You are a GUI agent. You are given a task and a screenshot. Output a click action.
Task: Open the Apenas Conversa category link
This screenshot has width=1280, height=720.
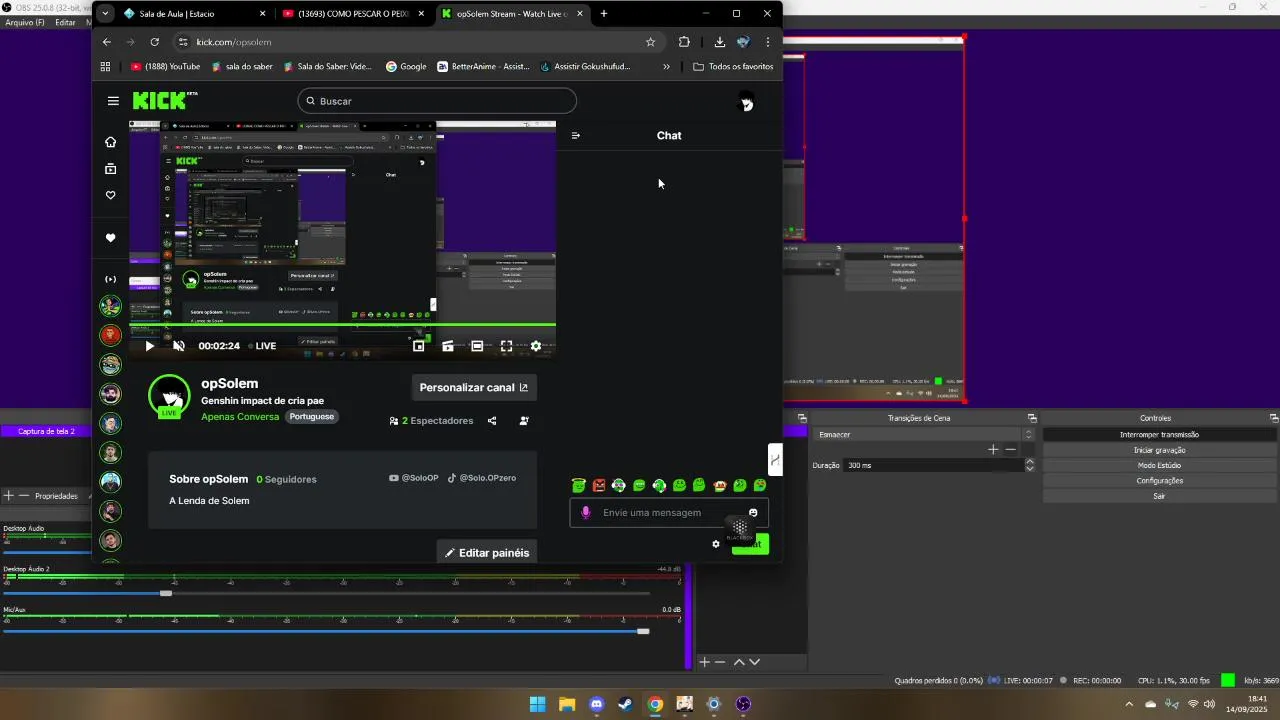tap(240, 416)
